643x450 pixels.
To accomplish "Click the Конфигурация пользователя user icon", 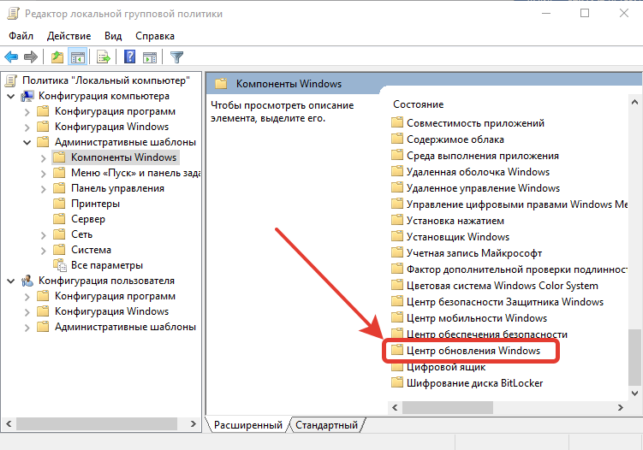I will coord(27,281).
